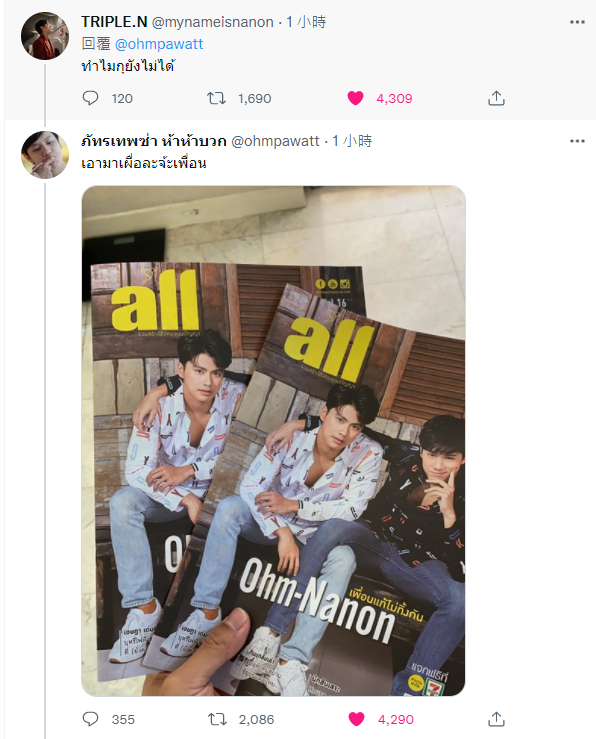The width and height of the screenshot is (596, 739).
Task: Unlike the TRIPLE.N tweet heart icon
Action: coord(355,98)
